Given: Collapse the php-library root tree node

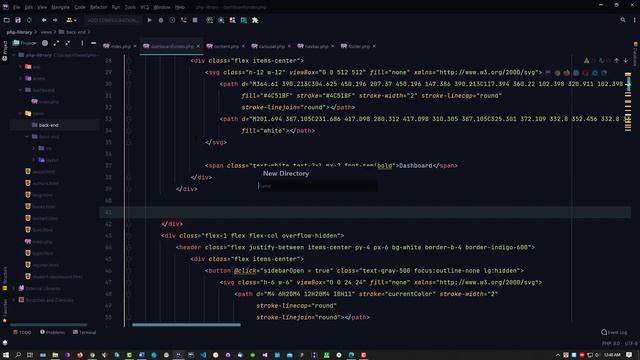Looking at the screenshot, I should [x=13, y=55].
